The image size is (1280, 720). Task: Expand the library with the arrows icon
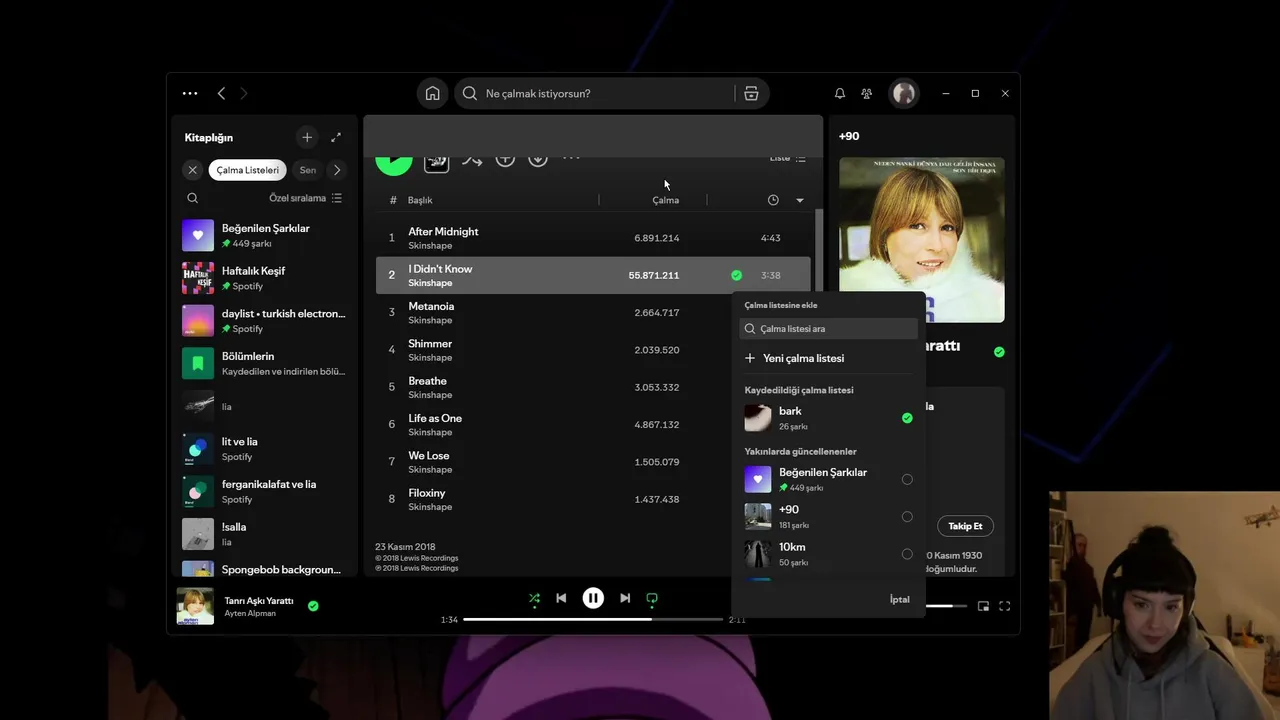coord(336,137)
